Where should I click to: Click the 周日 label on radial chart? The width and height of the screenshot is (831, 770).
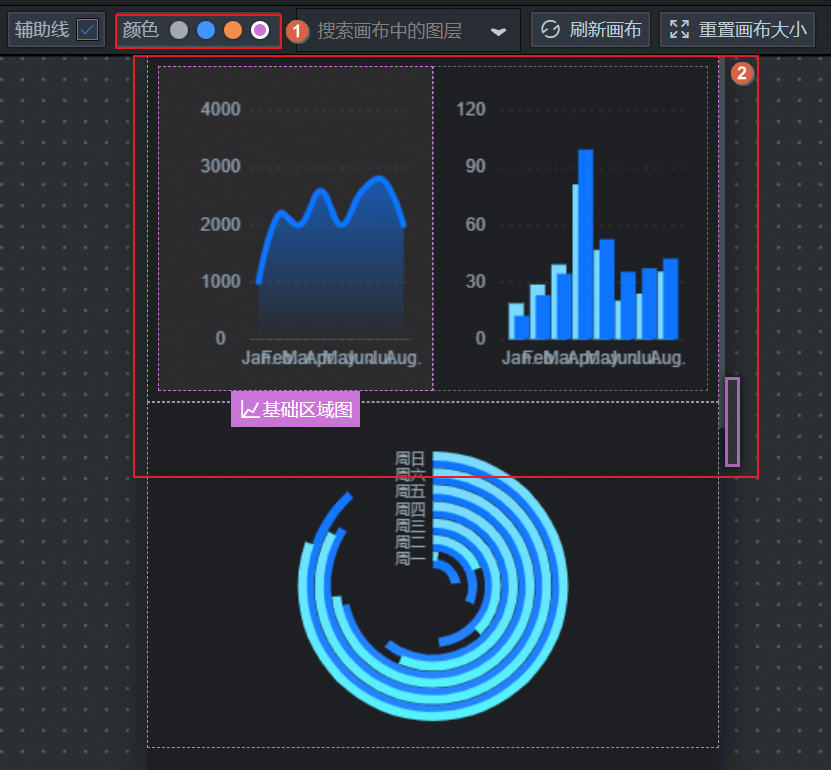click(410, 458)
